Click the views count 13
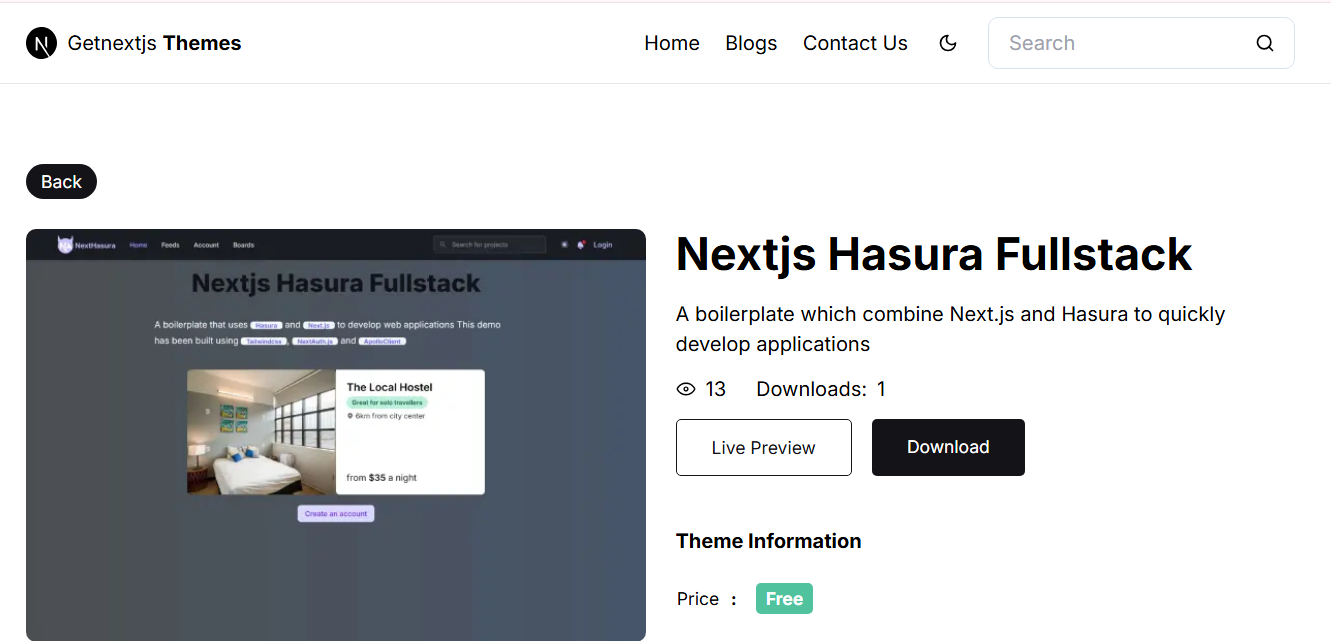Screen dimensions: 1331x641 tap(715, 389)
